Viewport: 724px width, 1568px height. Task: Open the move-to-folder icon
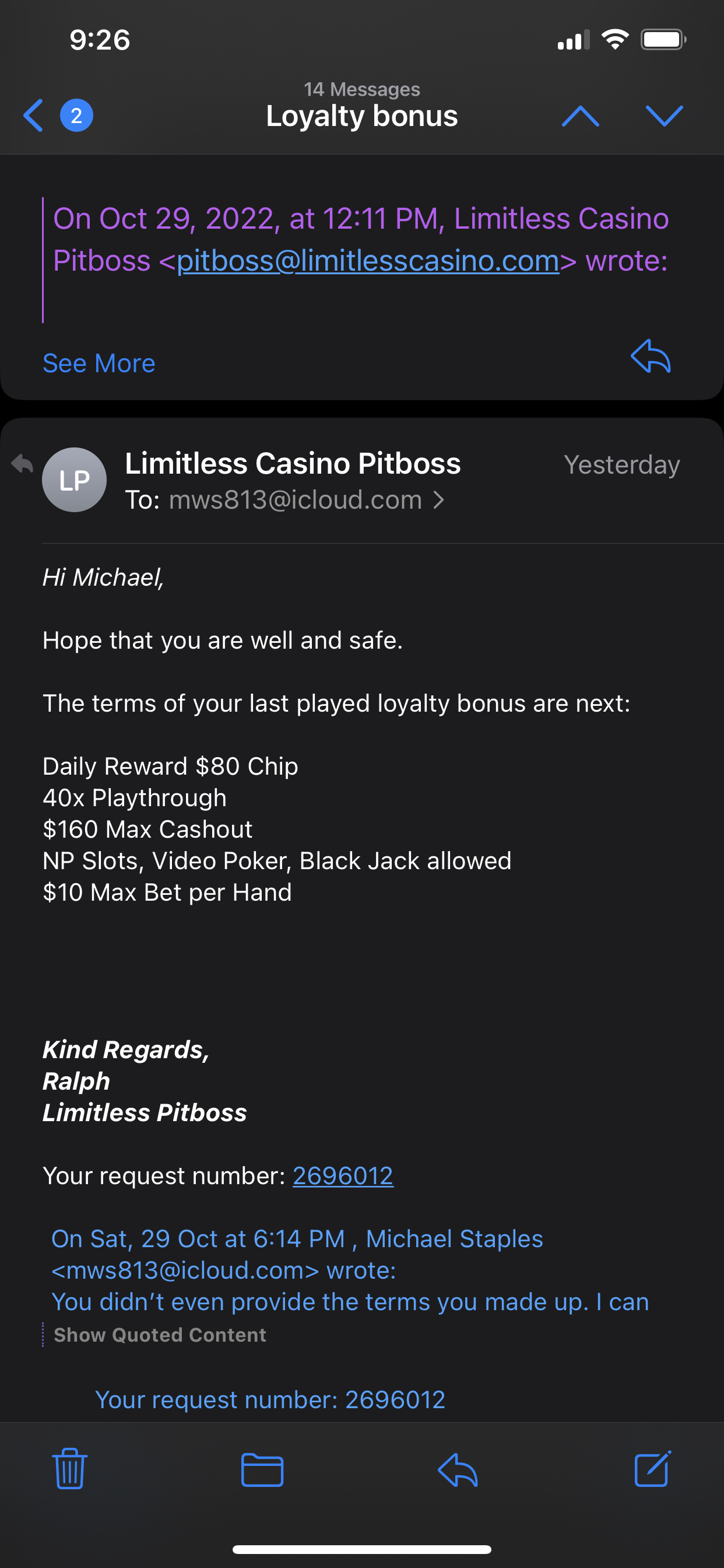pyautogui.click(x=262, y=1469)
